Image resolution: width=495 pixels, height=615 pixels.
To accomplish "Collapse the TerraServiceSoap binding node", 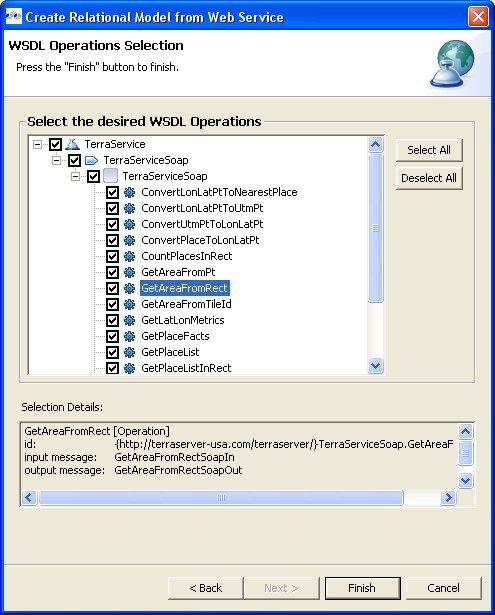I will tap(75, 176).
